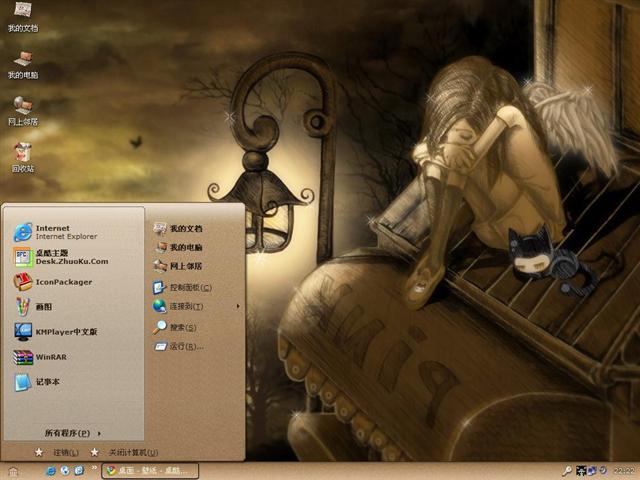Select 连接到(T) menu entry
The width and height of the screenshot is (640, 480).
[x=178, y=306]
